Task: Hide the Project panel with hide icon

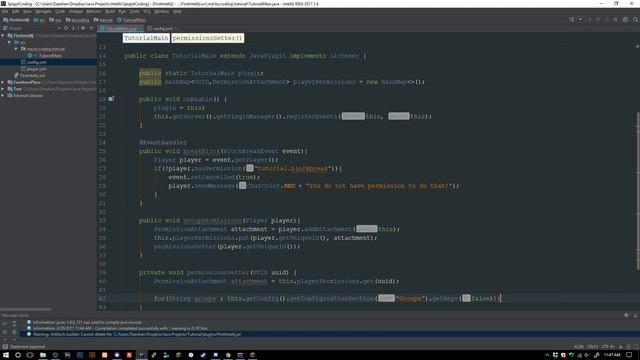Action: click(x=91, y=28)
